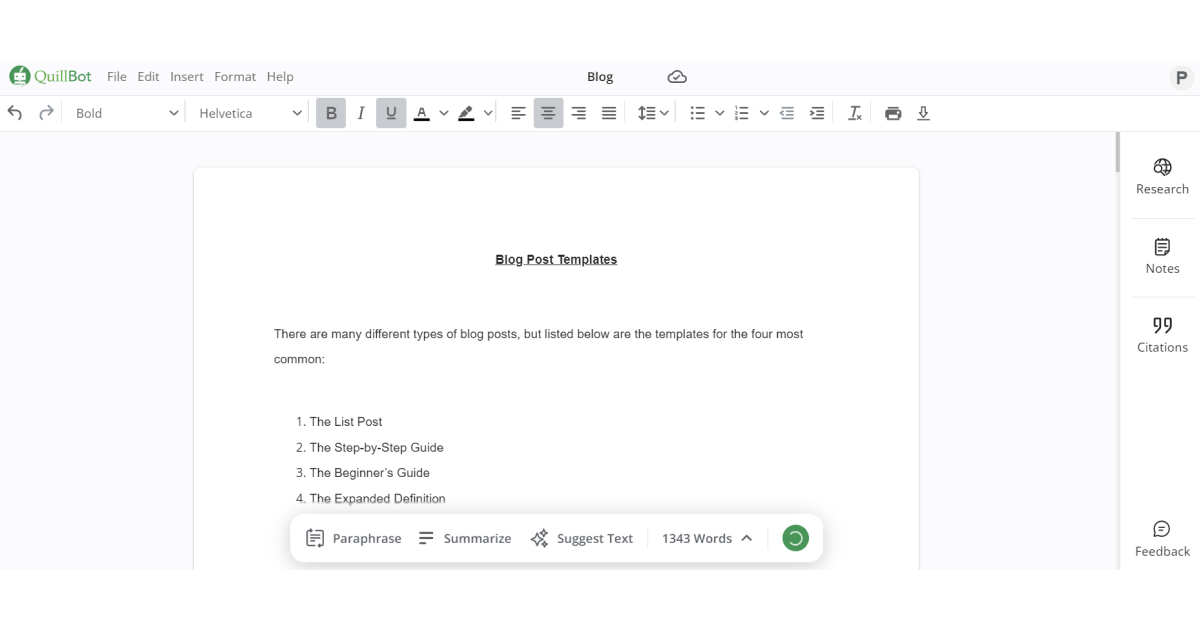Open the text style dropdown showing Bold
Image resolution: width=1200 pixels, height=630 pixels.
tap(127, 113)
